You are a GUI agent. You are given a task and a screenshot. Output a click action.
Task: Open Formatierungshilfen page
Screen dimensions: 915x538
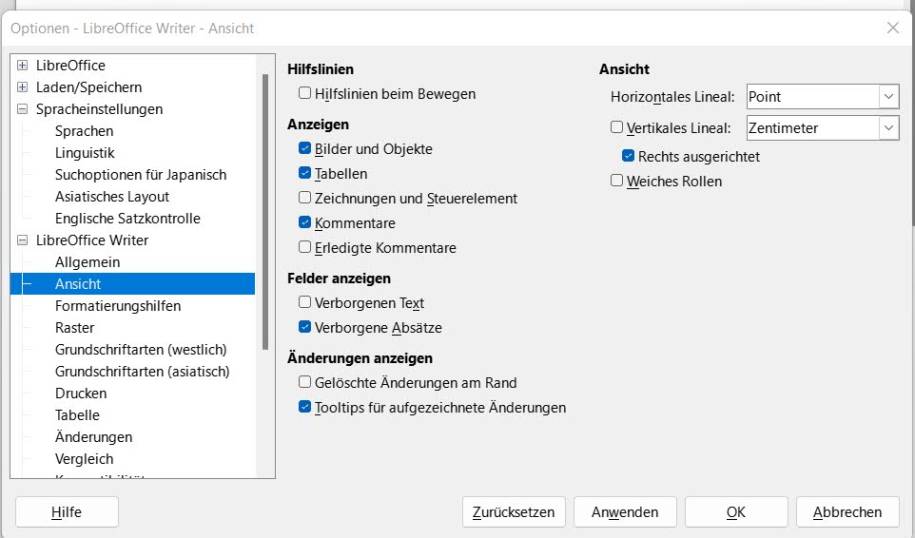[118, 306]
